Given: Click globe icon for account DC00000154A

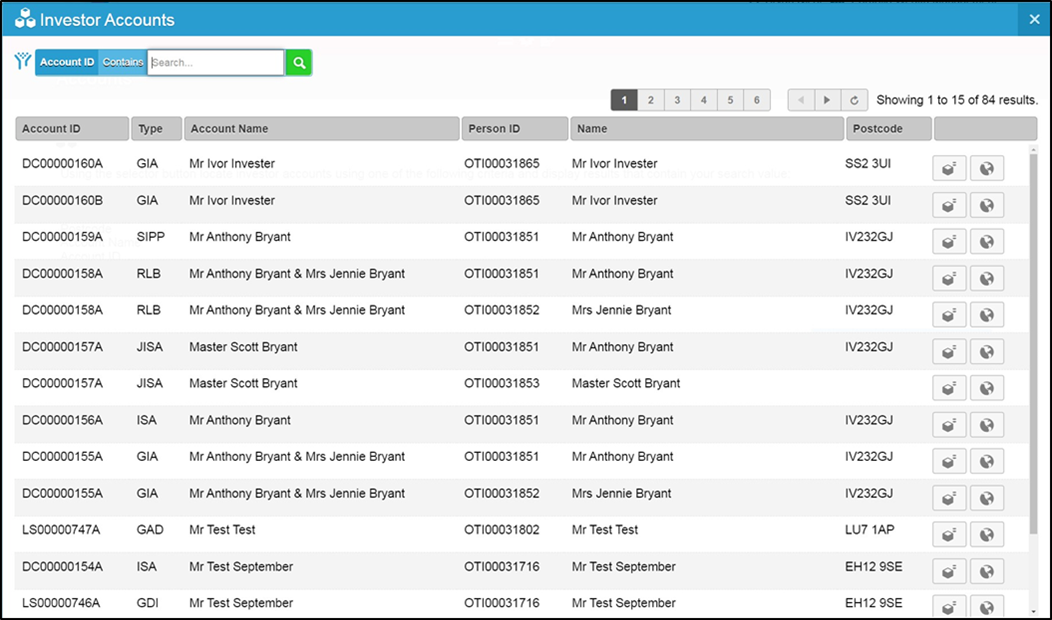Looking at the screenshot, I should coord(986,571).
